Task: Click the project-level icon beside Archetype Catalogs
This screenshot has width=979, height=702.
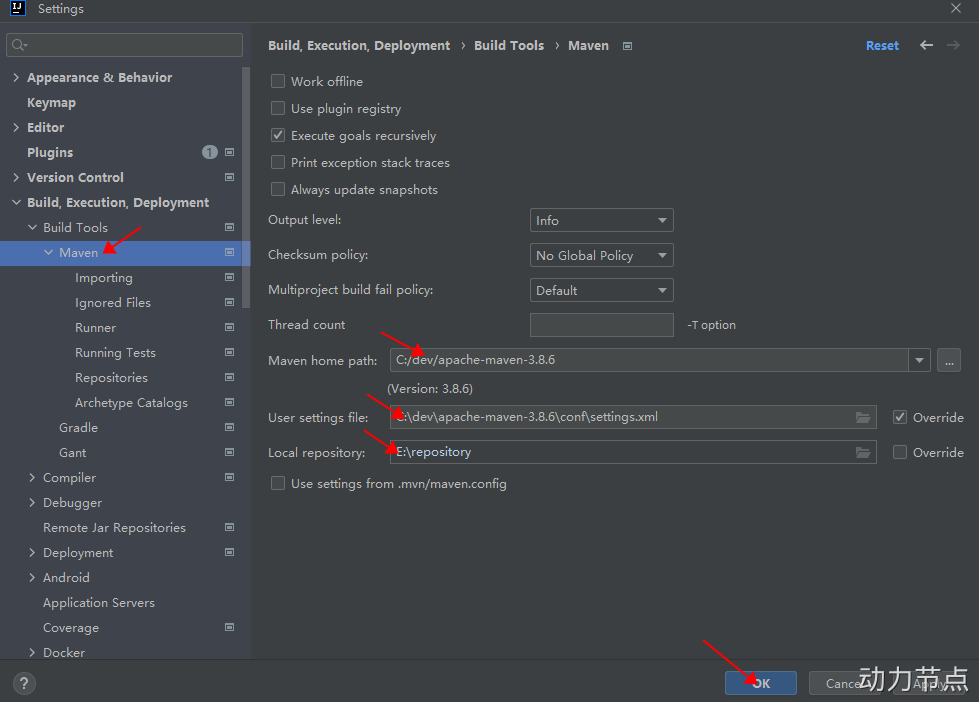Action: (229, 402)
